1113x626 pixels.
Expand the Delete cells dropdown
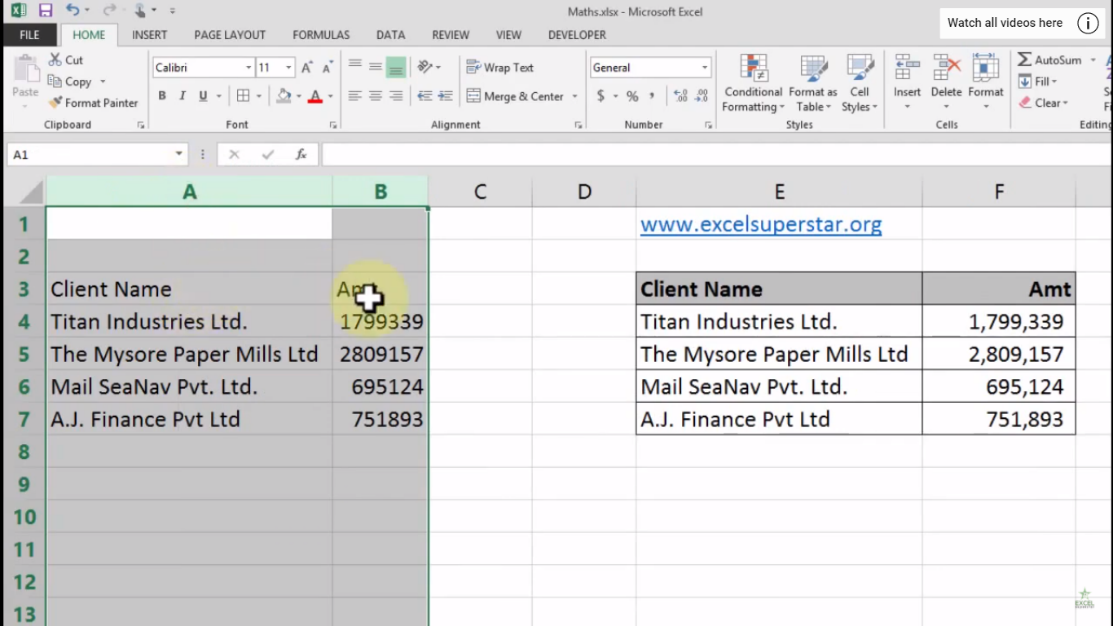coord(945,107)
